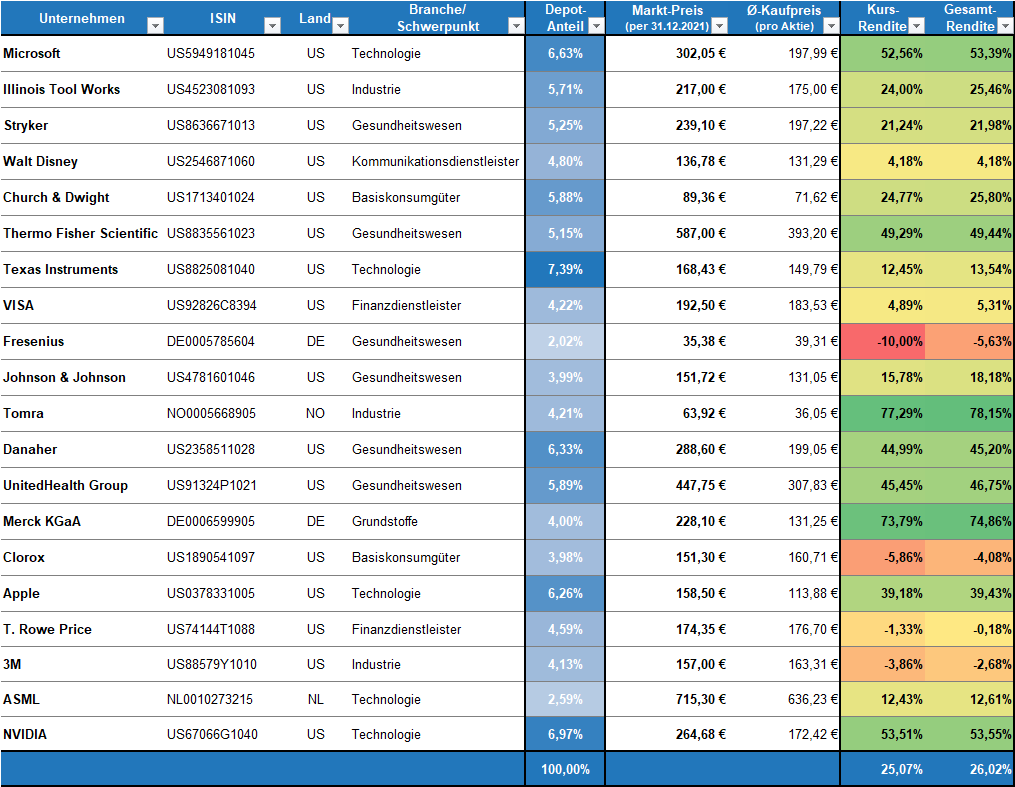Screen dimensions: 1015x787
Task: Select ISIN NO0005668905
Action: 212,414
